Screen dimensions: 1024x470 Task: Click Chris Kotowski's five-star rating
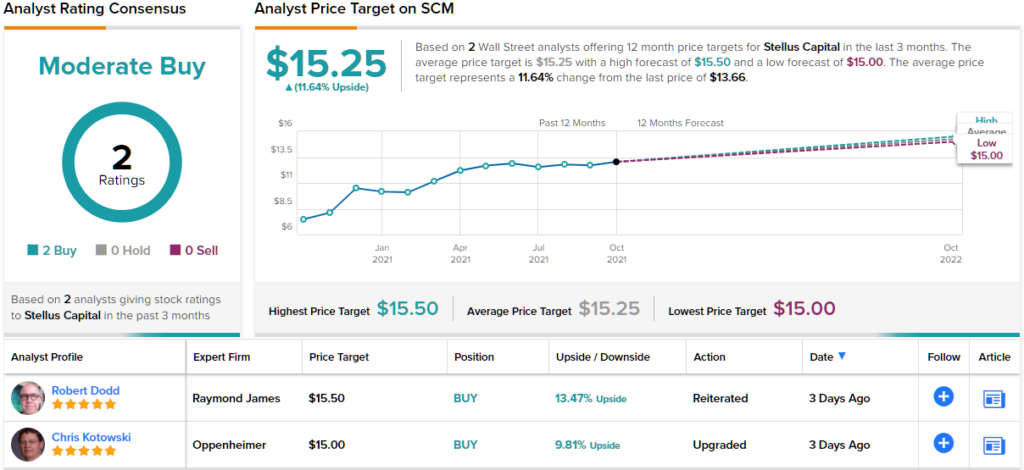tap(84, 451)
